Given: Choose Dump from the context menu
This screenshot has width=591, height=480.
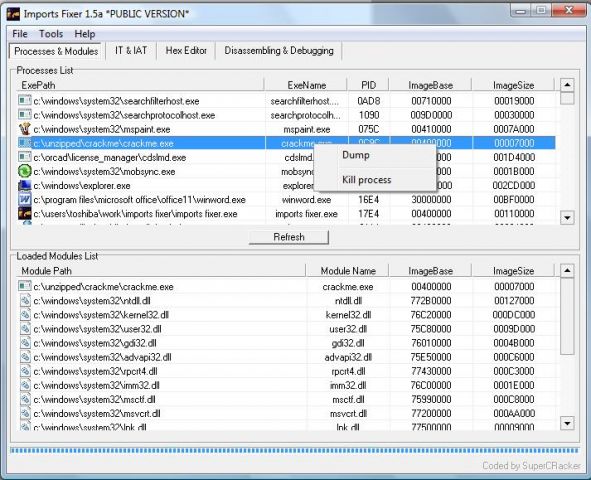Looking at the screenshot, I should click(x=355, y=155).
